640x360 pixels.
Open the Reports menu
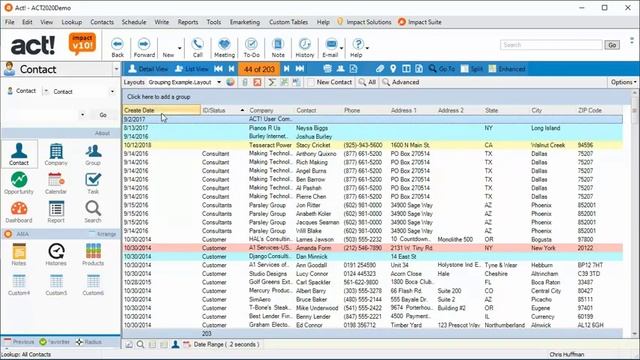188,22
